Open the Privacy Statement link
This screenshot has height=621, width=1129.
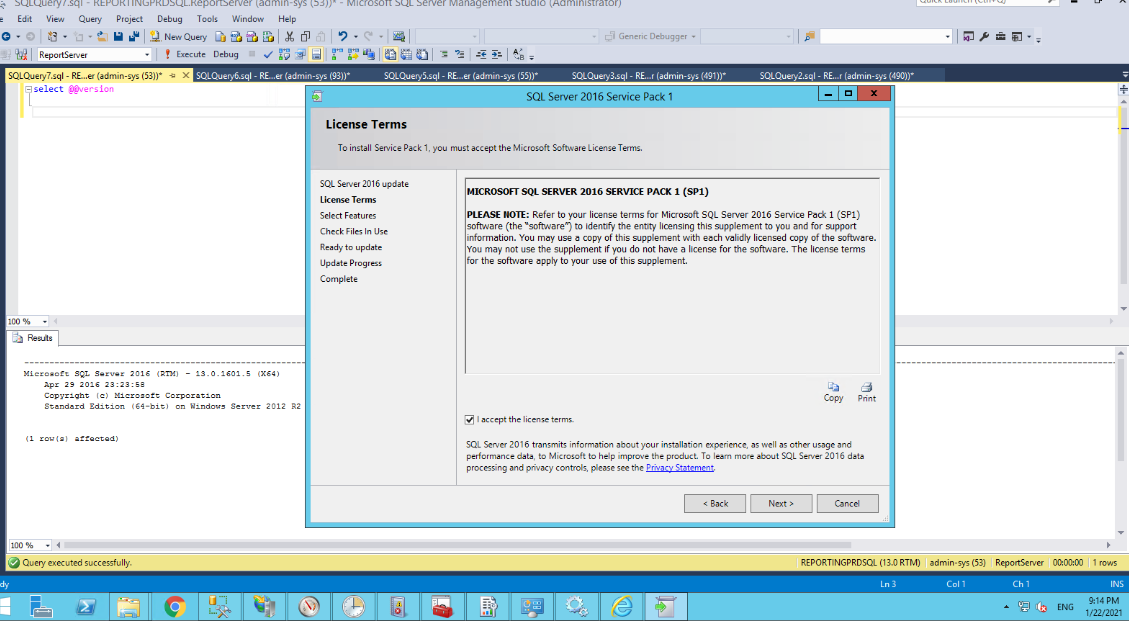coord(680,468)
